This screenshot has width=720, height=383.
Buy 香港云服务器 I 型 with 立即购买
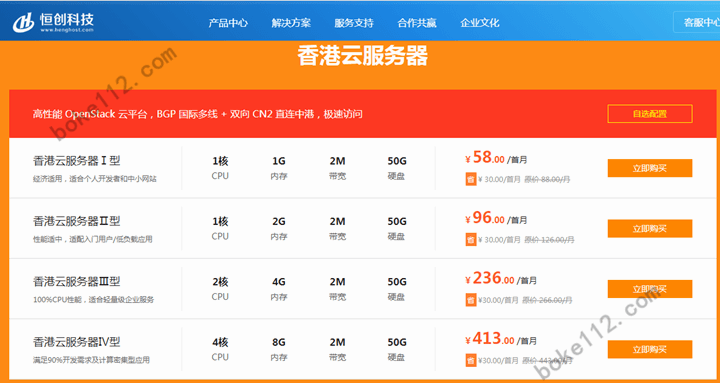650,168
